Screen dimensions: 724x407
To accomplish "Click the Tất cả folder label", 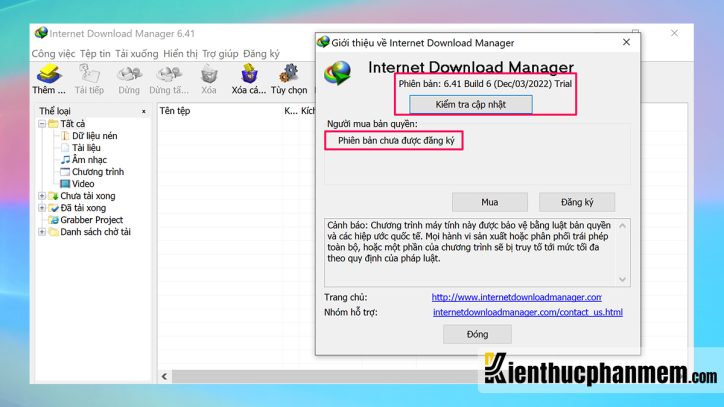I will click(x=72, y=124).
